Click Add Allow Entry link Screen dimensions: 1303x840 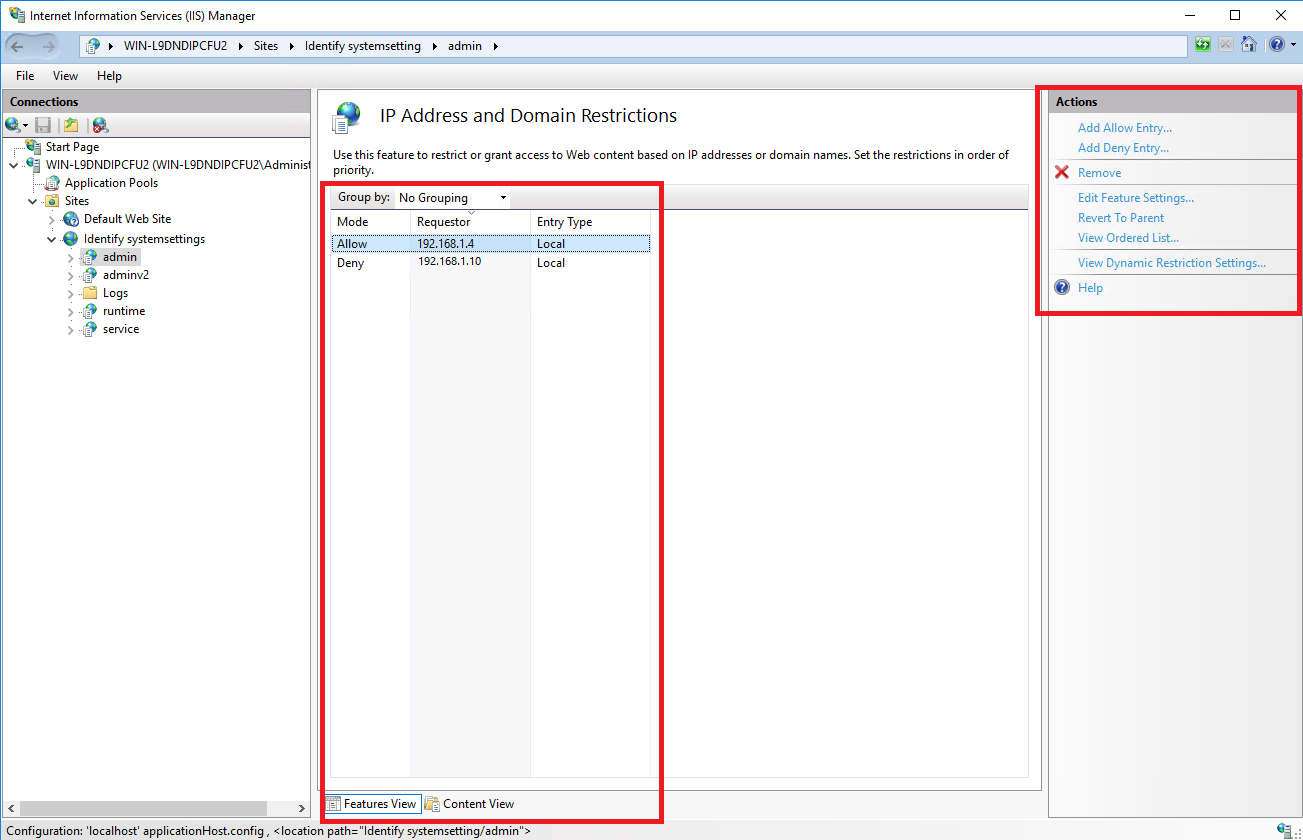pos(1124,128)
